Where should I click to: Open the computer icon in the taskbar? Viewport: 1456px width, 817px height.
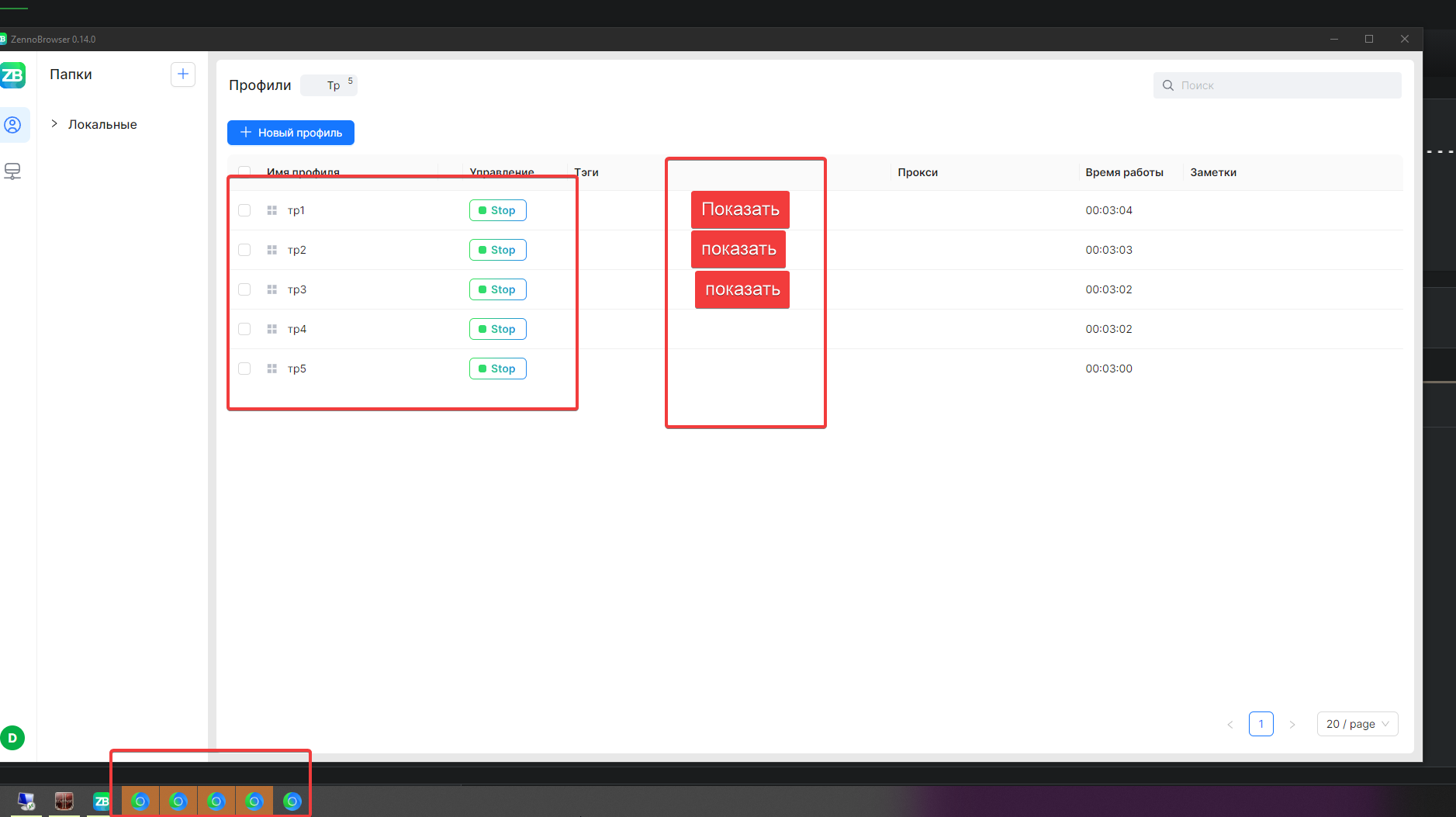click(26, 801)
